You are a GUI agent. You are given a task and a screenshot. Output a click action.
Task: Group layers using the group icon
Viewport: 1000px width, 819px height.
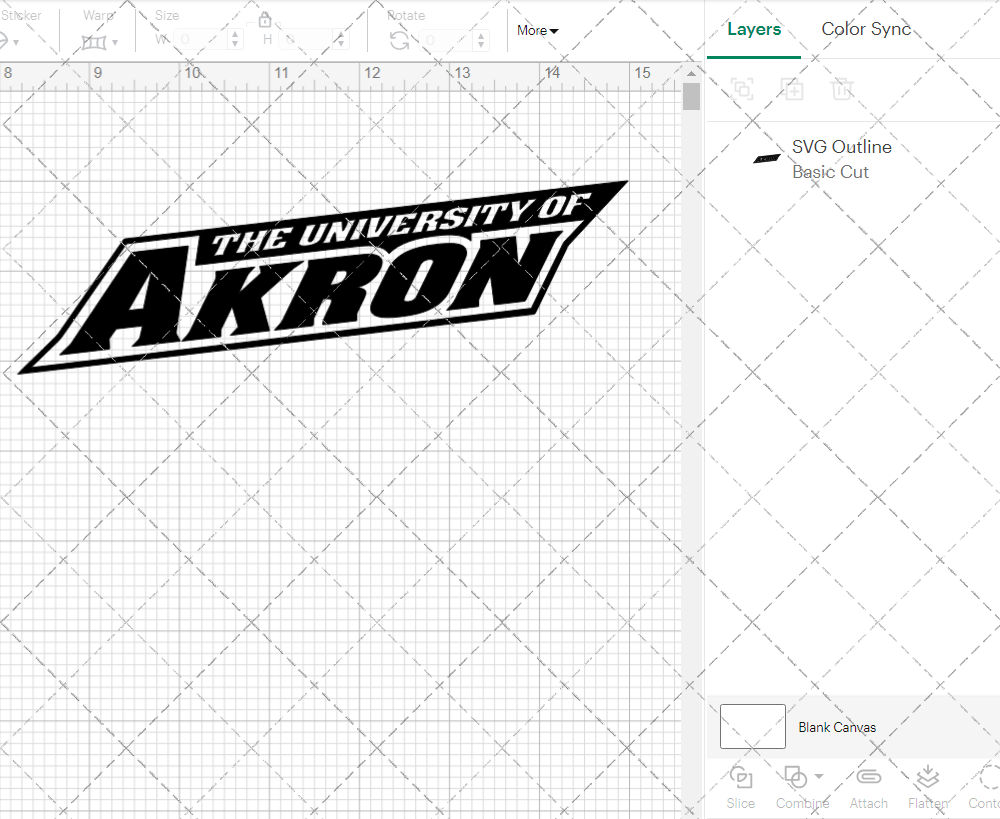point(743,89)
